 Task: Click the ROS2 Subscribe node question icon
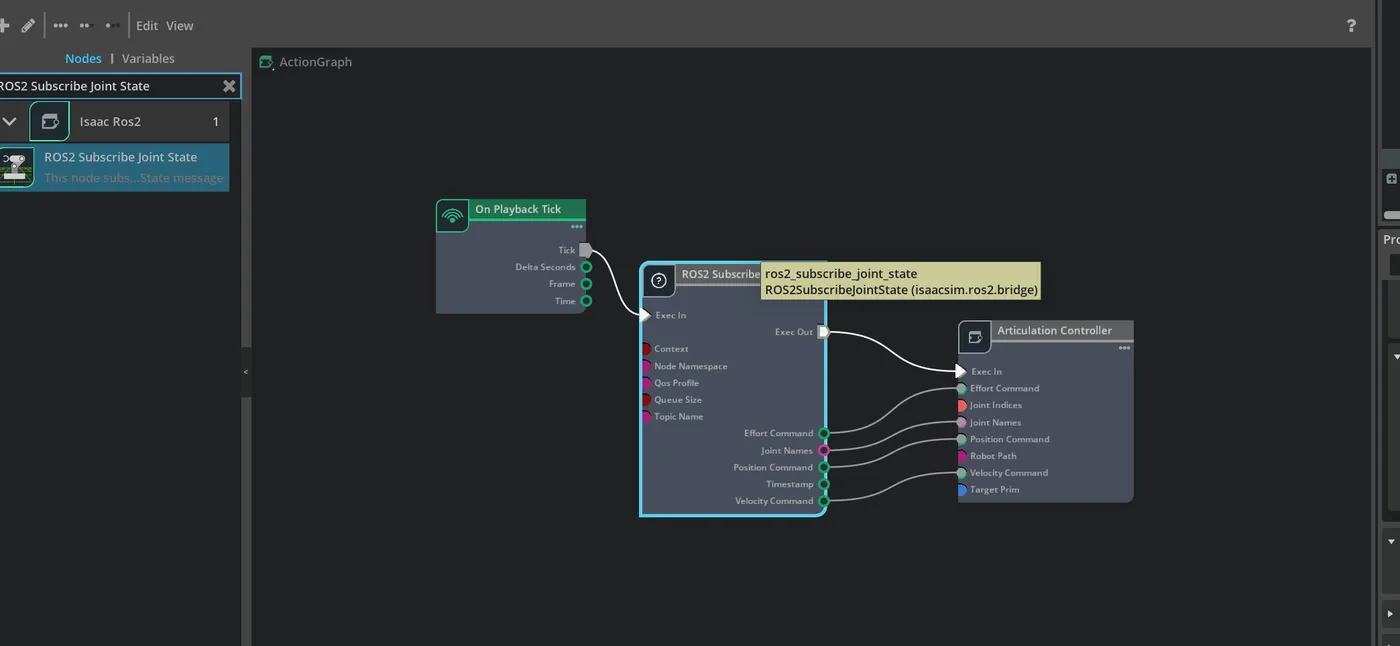tap(658, 280)
